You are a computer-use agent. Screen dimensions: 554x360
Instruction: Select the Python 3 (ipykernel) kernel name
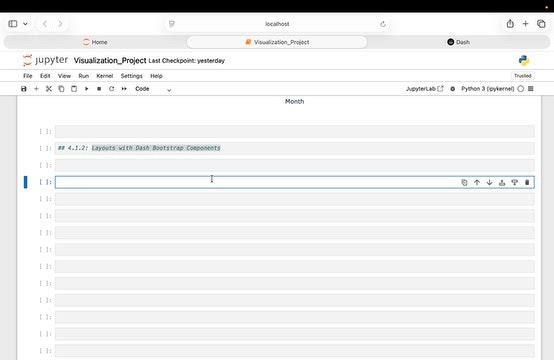(x=488, y=89)
